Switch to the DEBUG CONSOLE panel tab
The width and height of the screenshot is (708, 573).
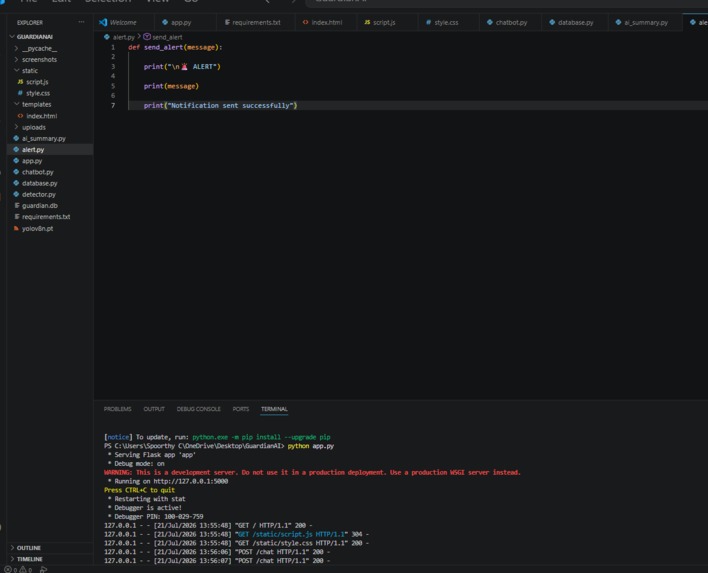coord(199,409)
